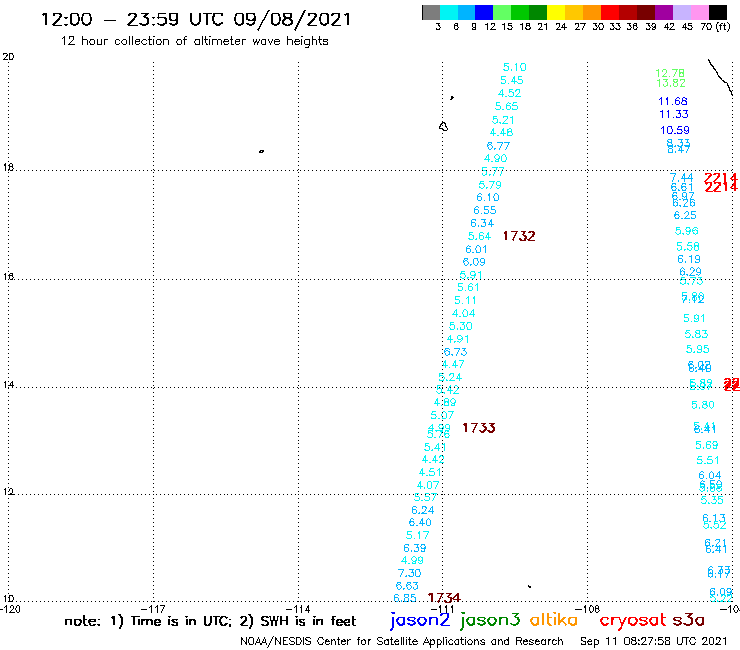
Task: Click the wave height value 7.30
Action: (x=409, y=573)
